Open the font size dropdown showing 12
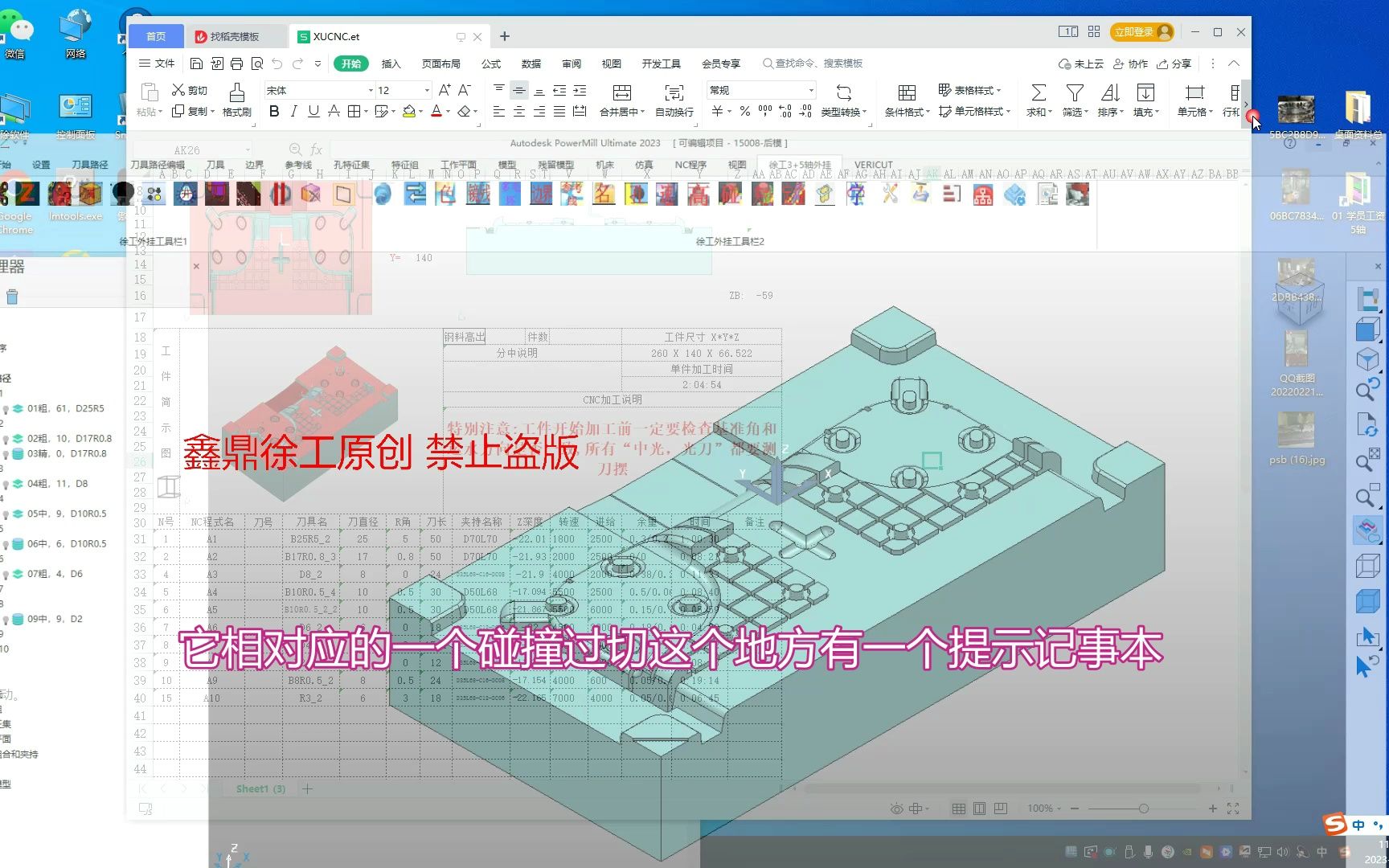This screenshot has height=868, width=1389. tap(427, 90)
